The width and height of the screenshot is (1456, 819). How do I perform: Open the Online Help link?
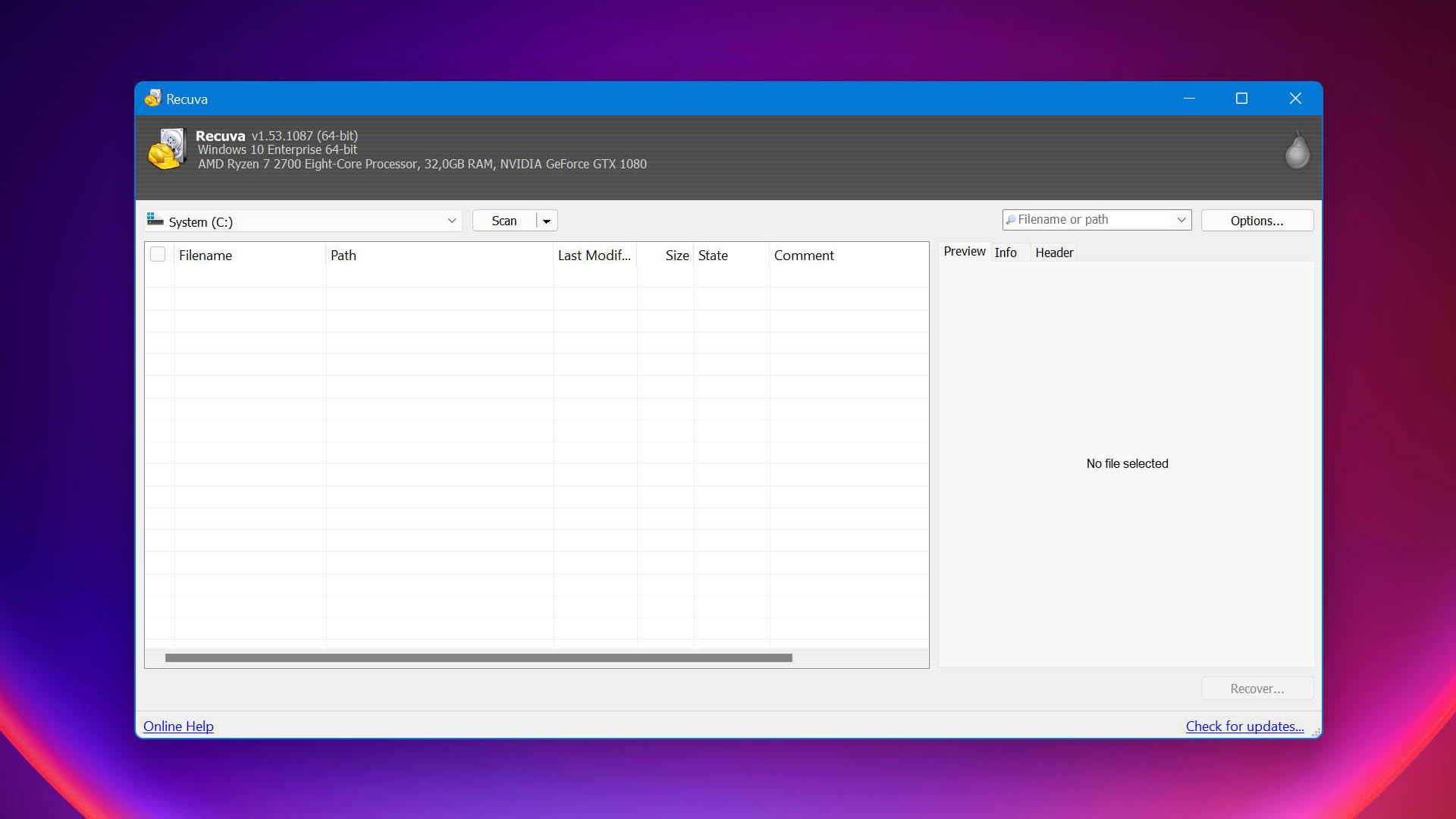(x=178, y=726)
